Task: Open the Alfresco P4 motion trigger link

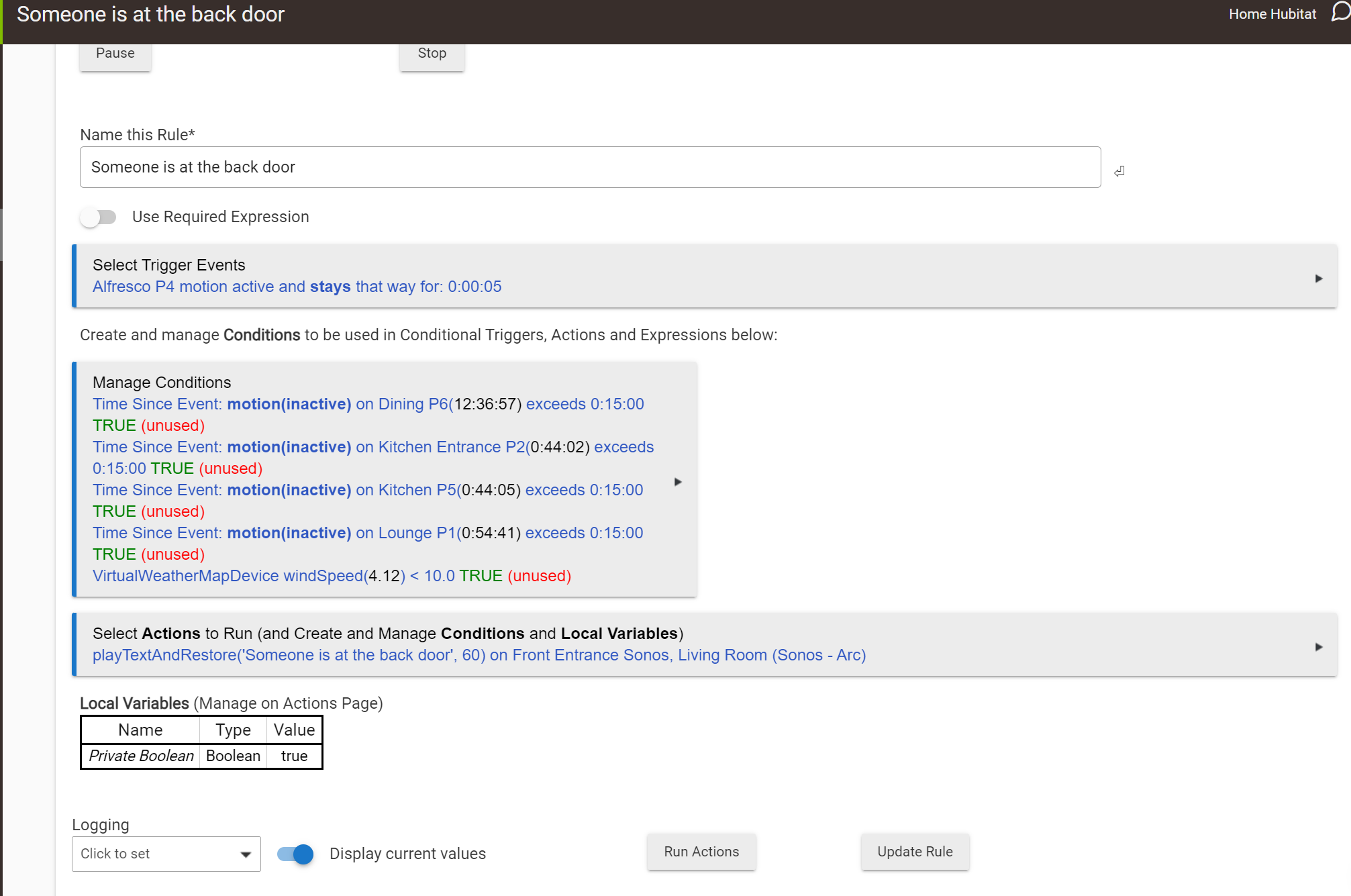Action: (297, 287)
